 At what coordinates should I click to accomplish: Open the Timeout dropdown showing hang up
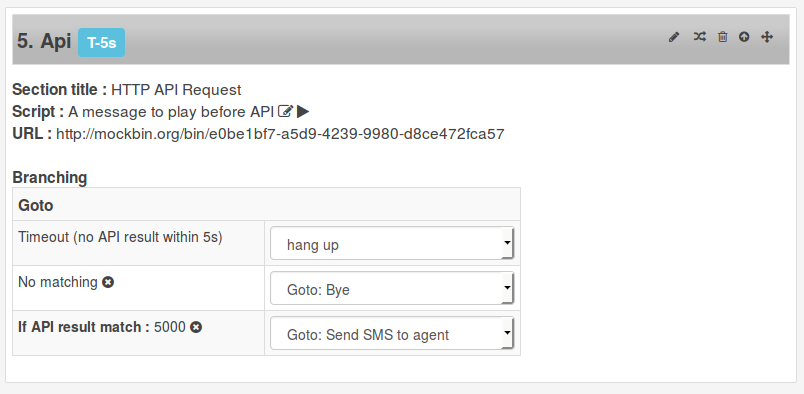pyautogui.click(x=392, y=243)
